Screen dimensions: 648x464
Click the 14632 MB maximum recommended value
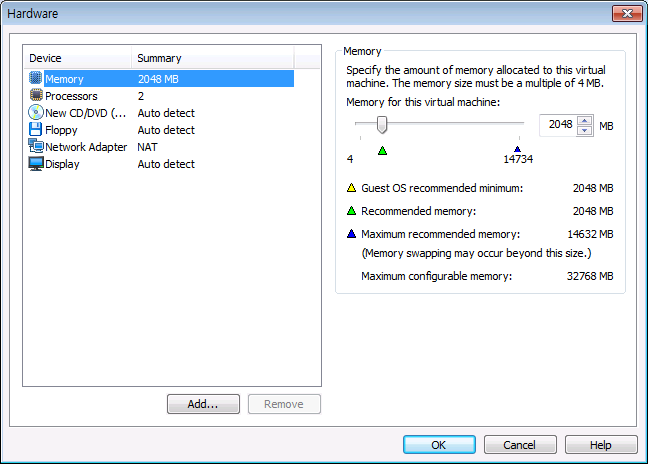tap(590, 234)
